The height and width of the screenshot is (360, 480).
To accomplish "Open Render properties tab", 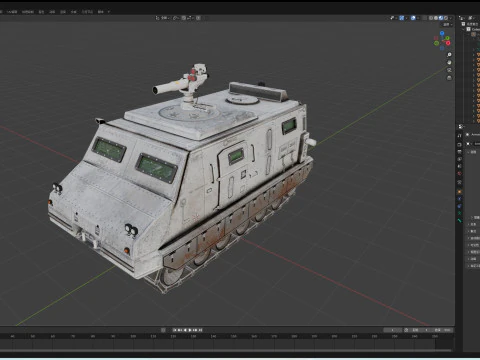I will (459, 144).
